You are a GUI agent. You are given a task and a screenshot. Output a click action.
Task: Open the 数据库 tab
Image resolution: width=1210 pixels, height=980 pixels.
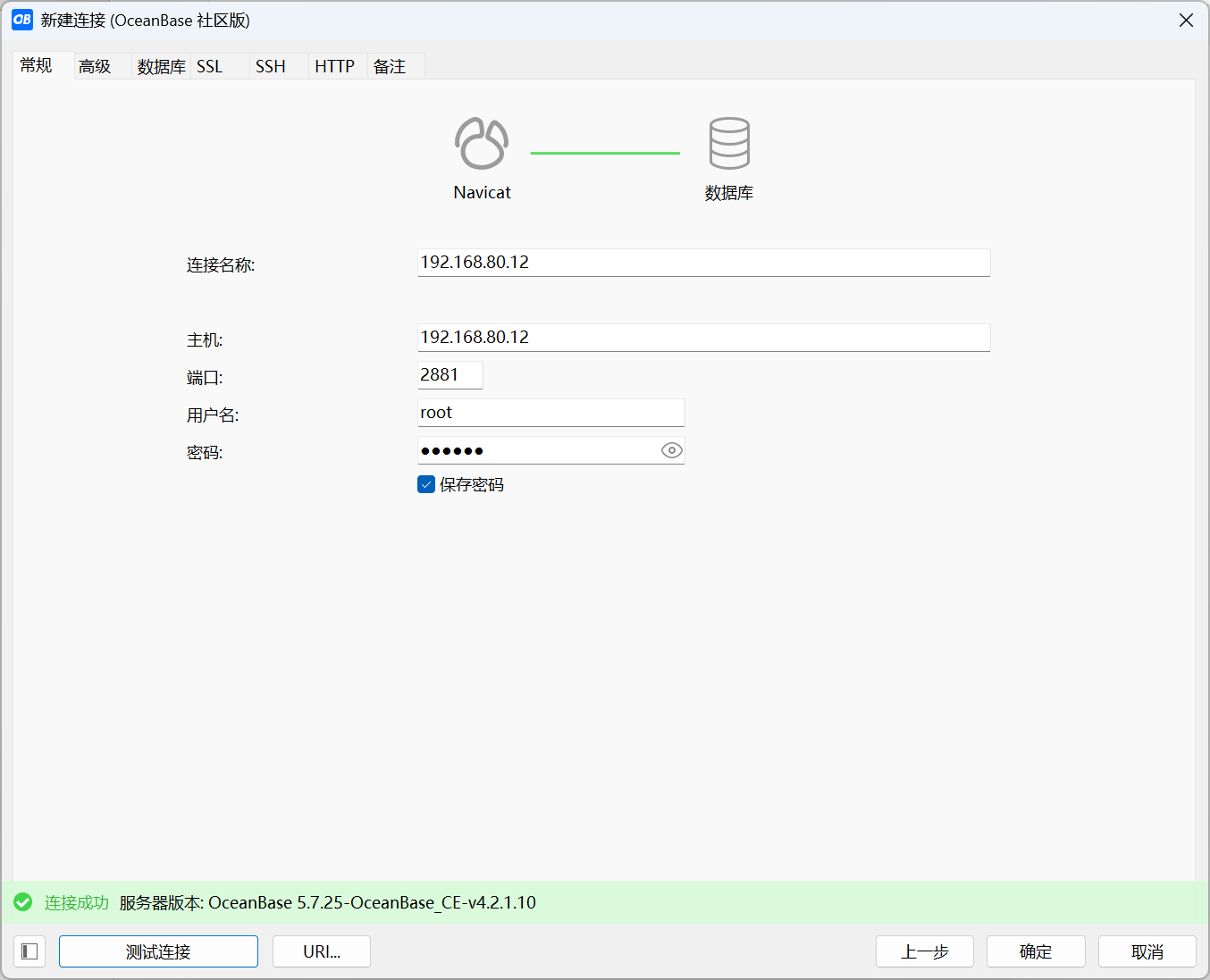coord(161,66)
